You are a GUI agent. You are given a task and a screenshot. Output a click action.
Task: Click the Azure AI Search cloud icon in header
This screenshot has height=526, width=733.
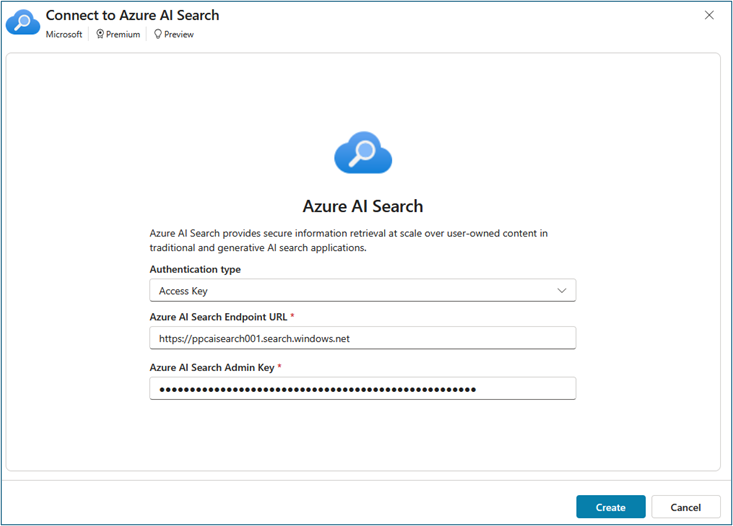[x=22, y=22]
